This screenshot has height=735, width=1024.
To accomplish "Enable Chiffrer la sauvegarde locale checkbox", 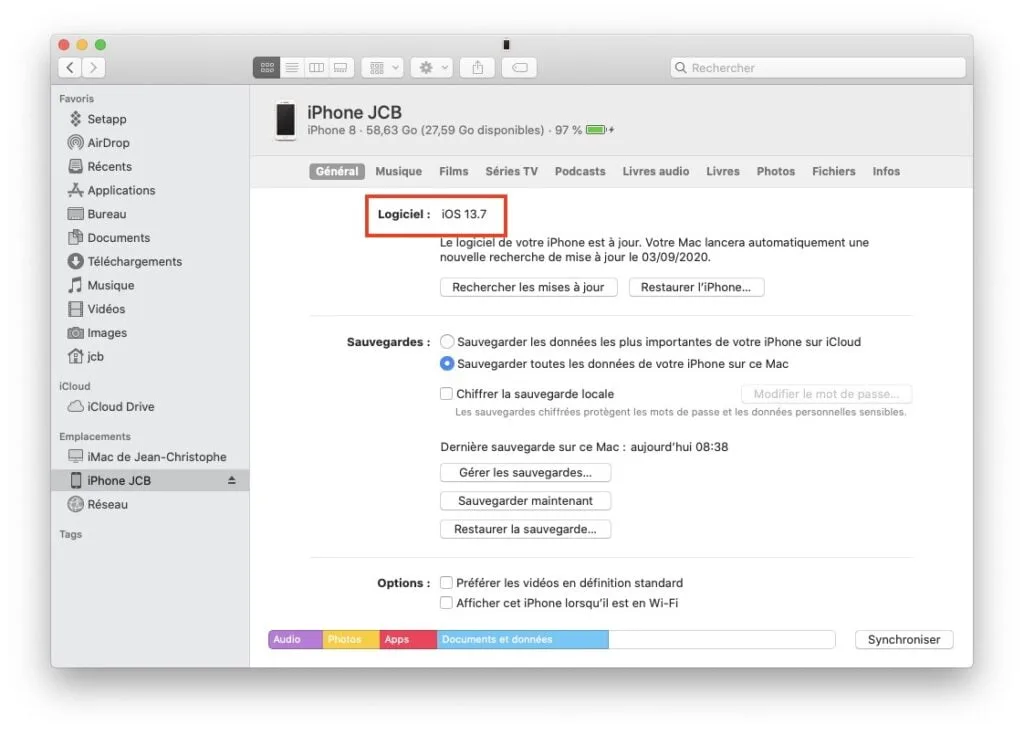I will tap(447, 394).
